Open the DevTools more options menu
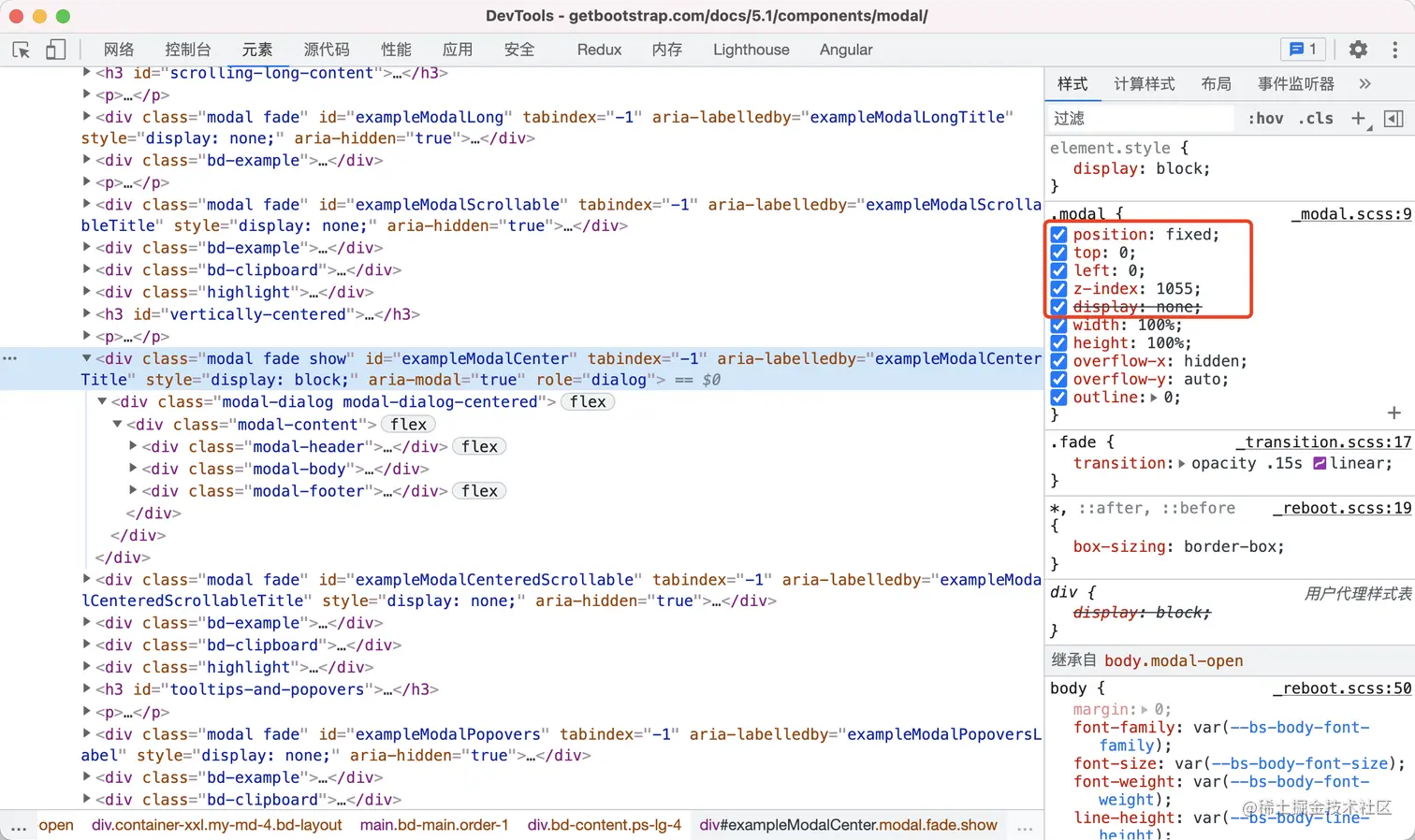1415x840 pixels. (1394, 50)
